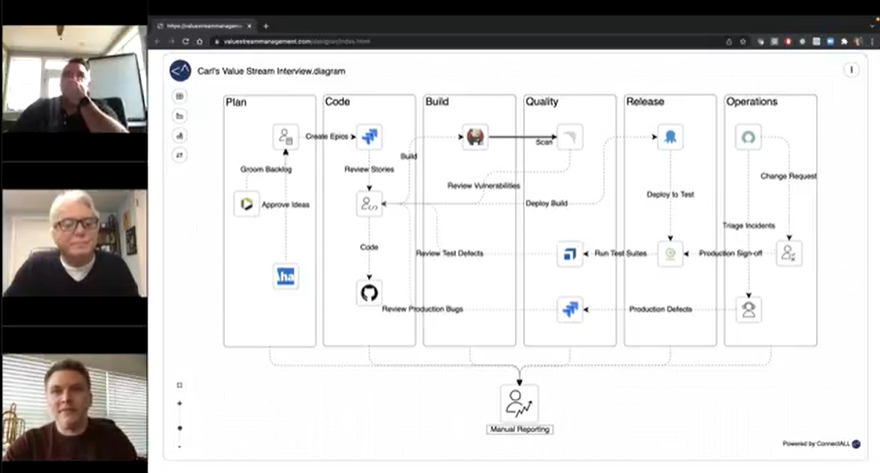Screen dimensions: 880x473
Task: Select the green test environment node in Release
Action: [x=670, y=254]
